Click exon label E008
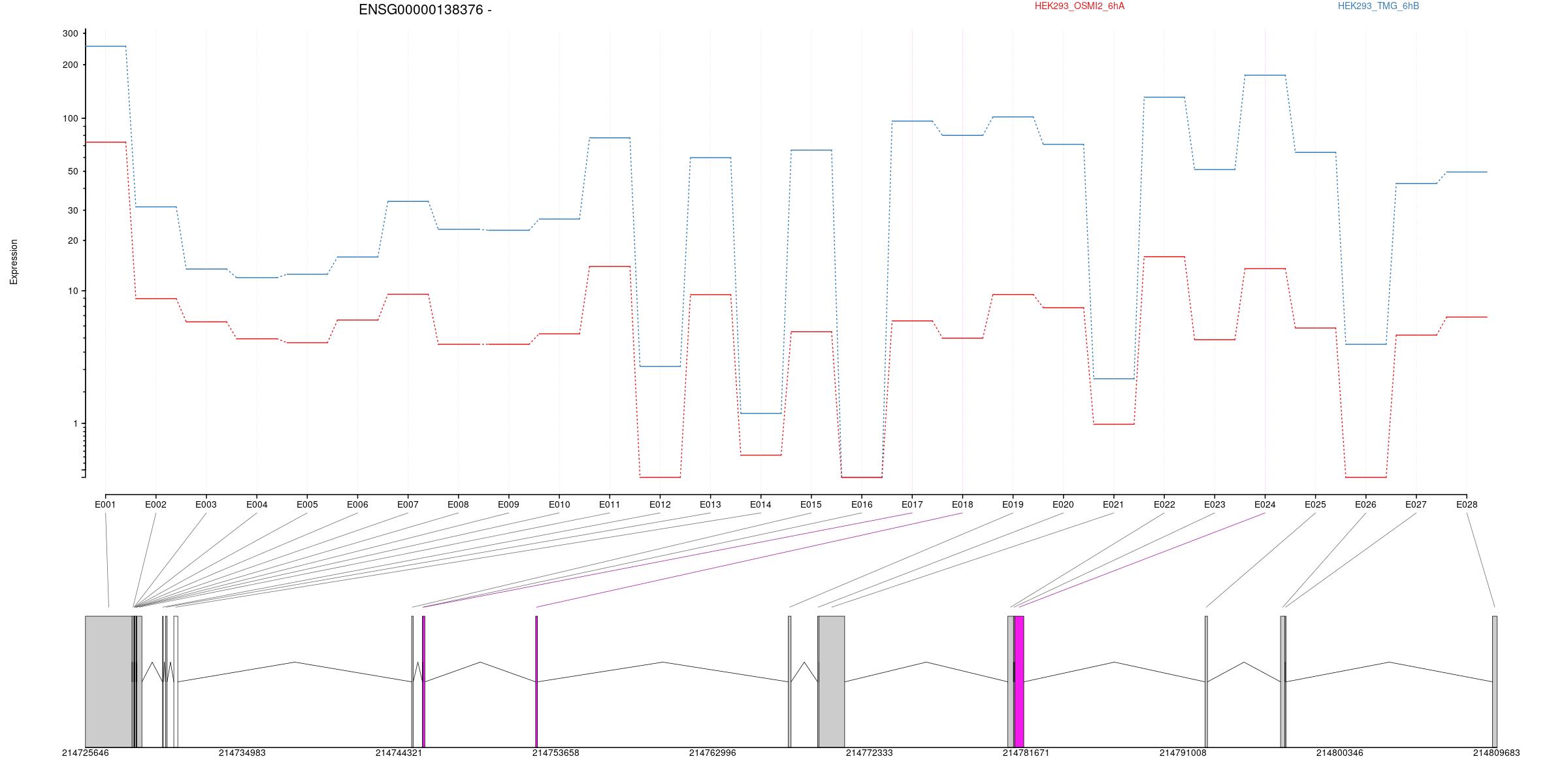Screen dimensions: 1568x784 (458, 504)
